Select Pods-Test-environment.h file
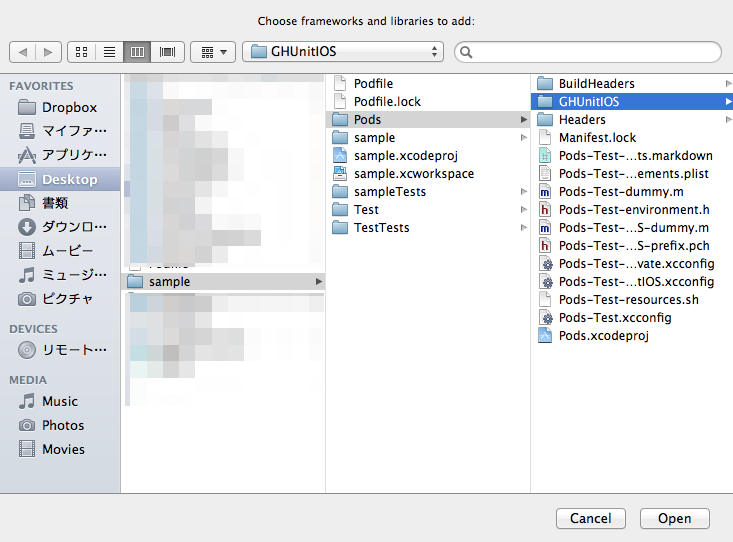 coord(632,210)
